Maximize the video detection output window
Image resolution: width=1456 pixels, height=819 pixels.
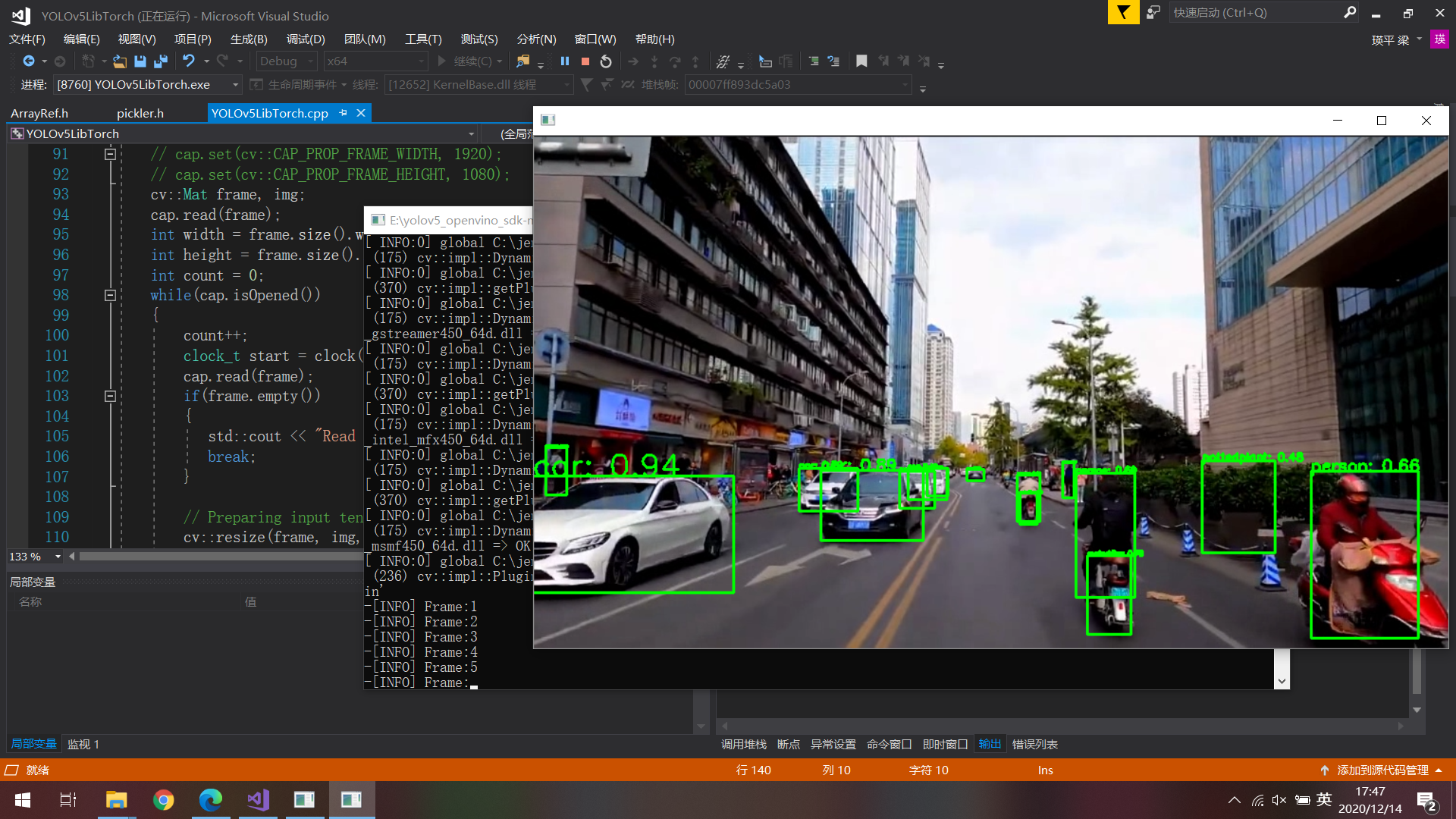(1382, 121)
